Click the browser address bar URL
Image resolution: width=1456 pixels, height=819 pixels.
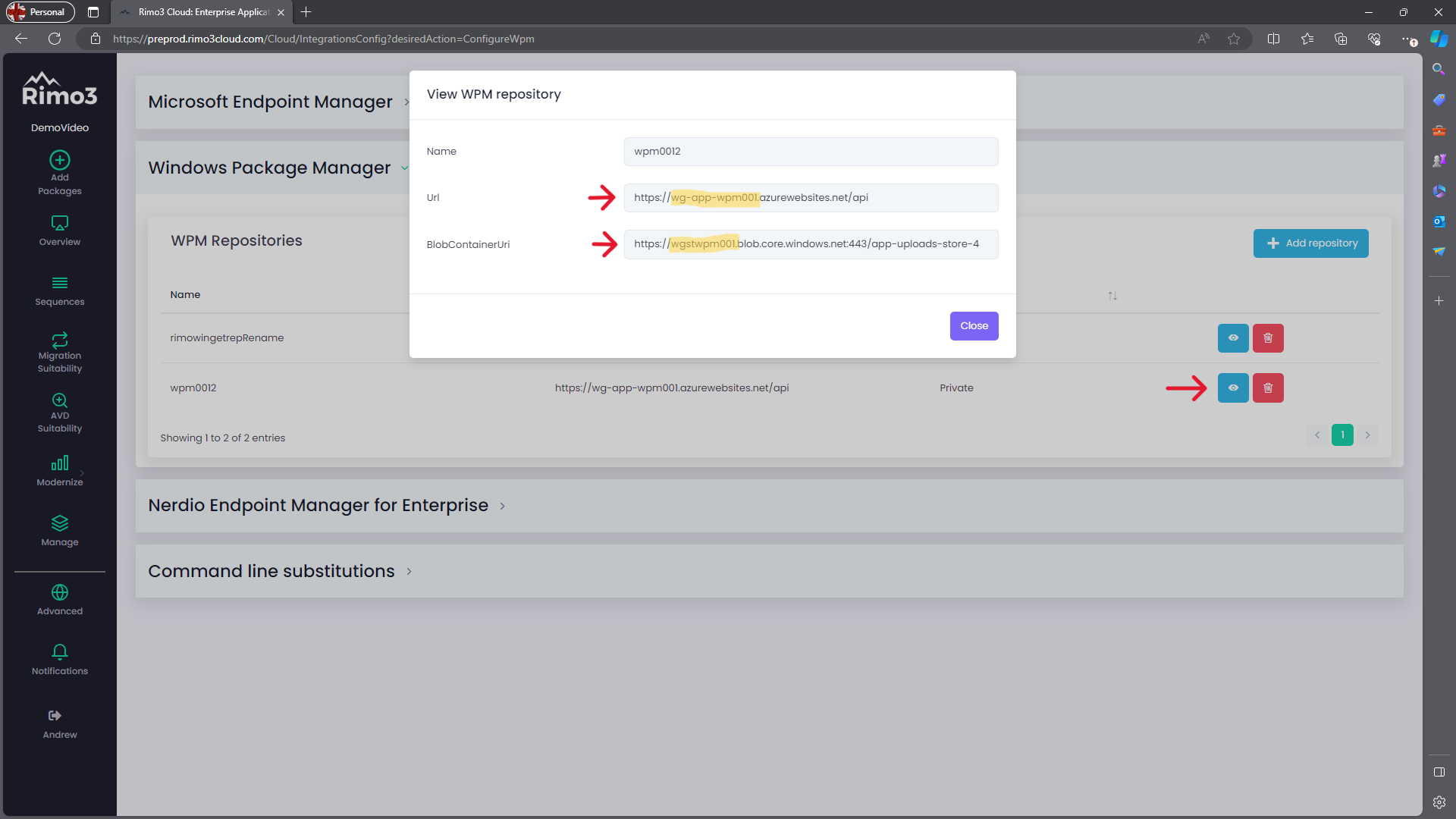pos(324,39)
